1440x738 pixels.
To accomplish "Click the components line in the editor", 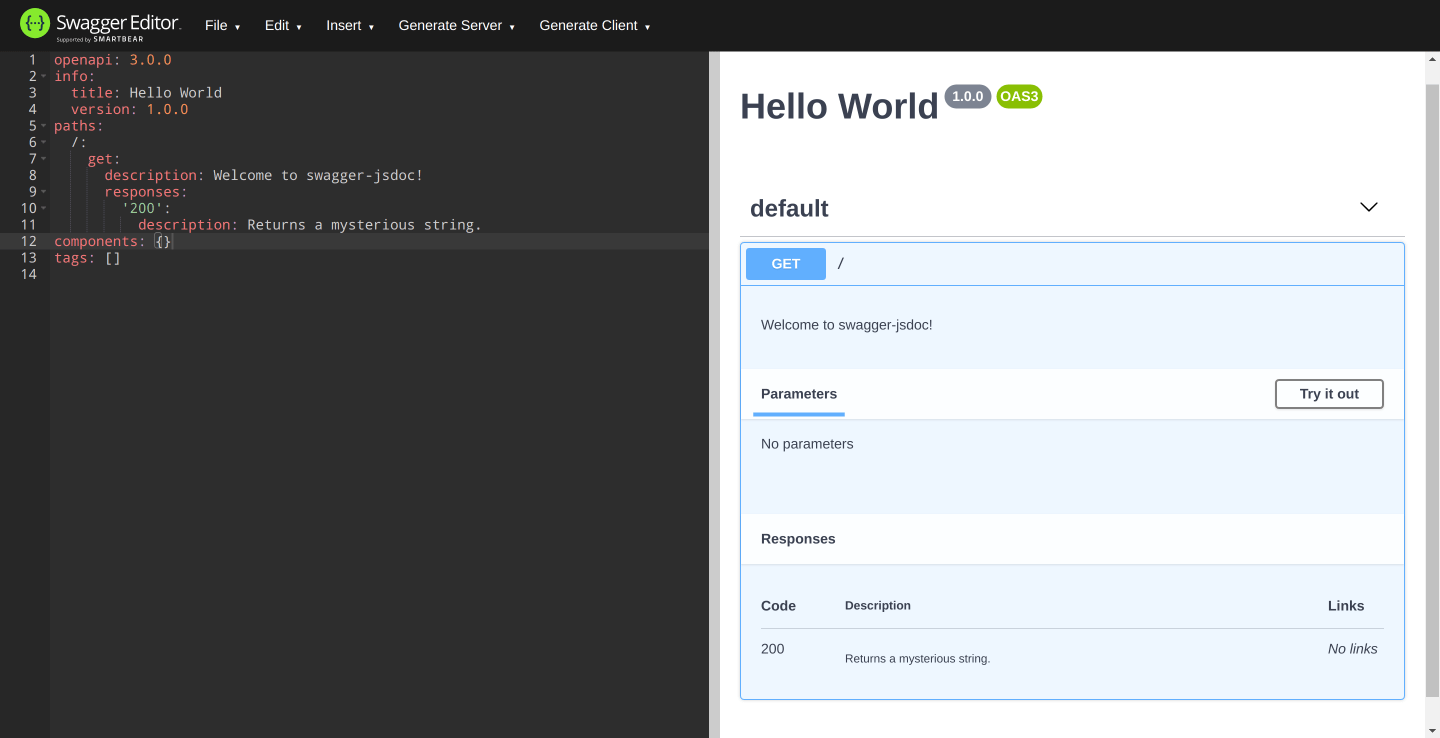I will pos(100,241).
